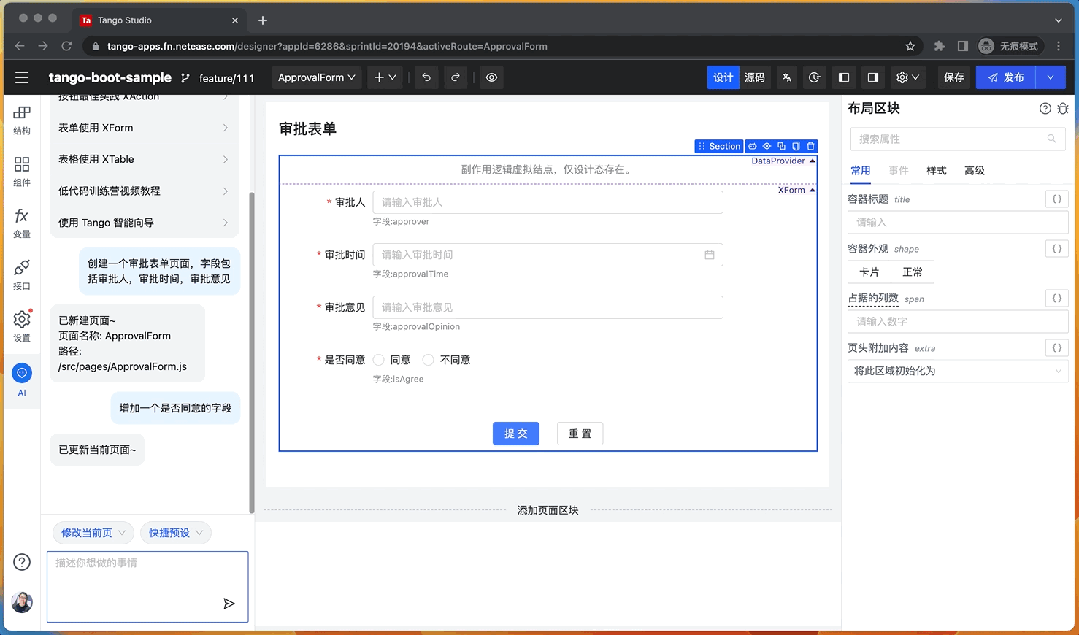Click the search icon in 搜索属性 field
Screen dimensions: 1079x635
coord(1051,139)
